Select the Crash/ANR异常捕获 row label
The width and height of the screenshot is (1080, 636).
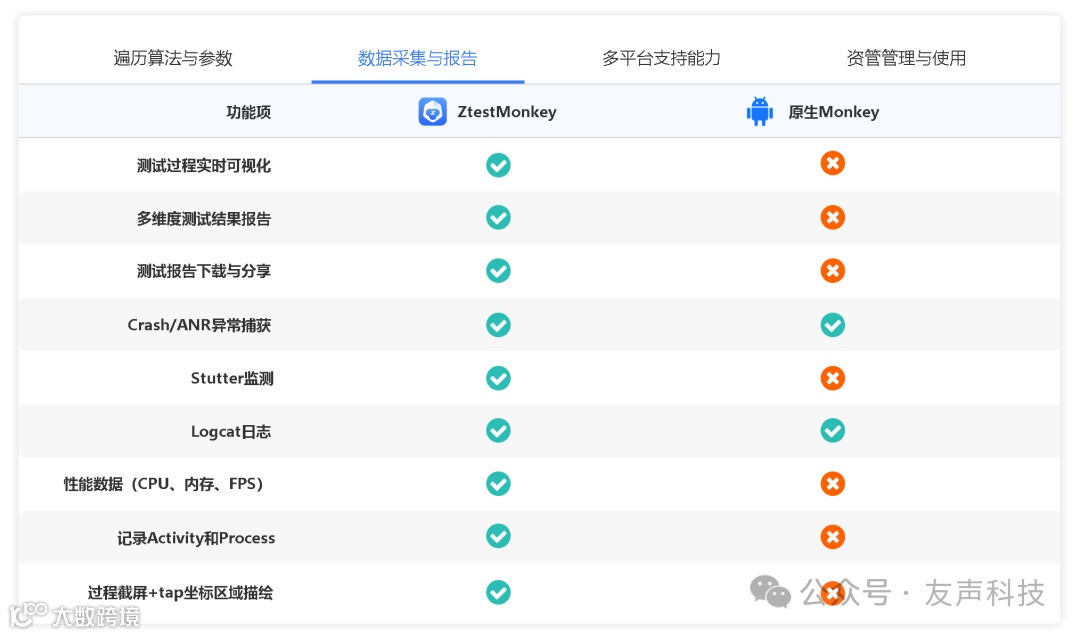click(199, 325)
